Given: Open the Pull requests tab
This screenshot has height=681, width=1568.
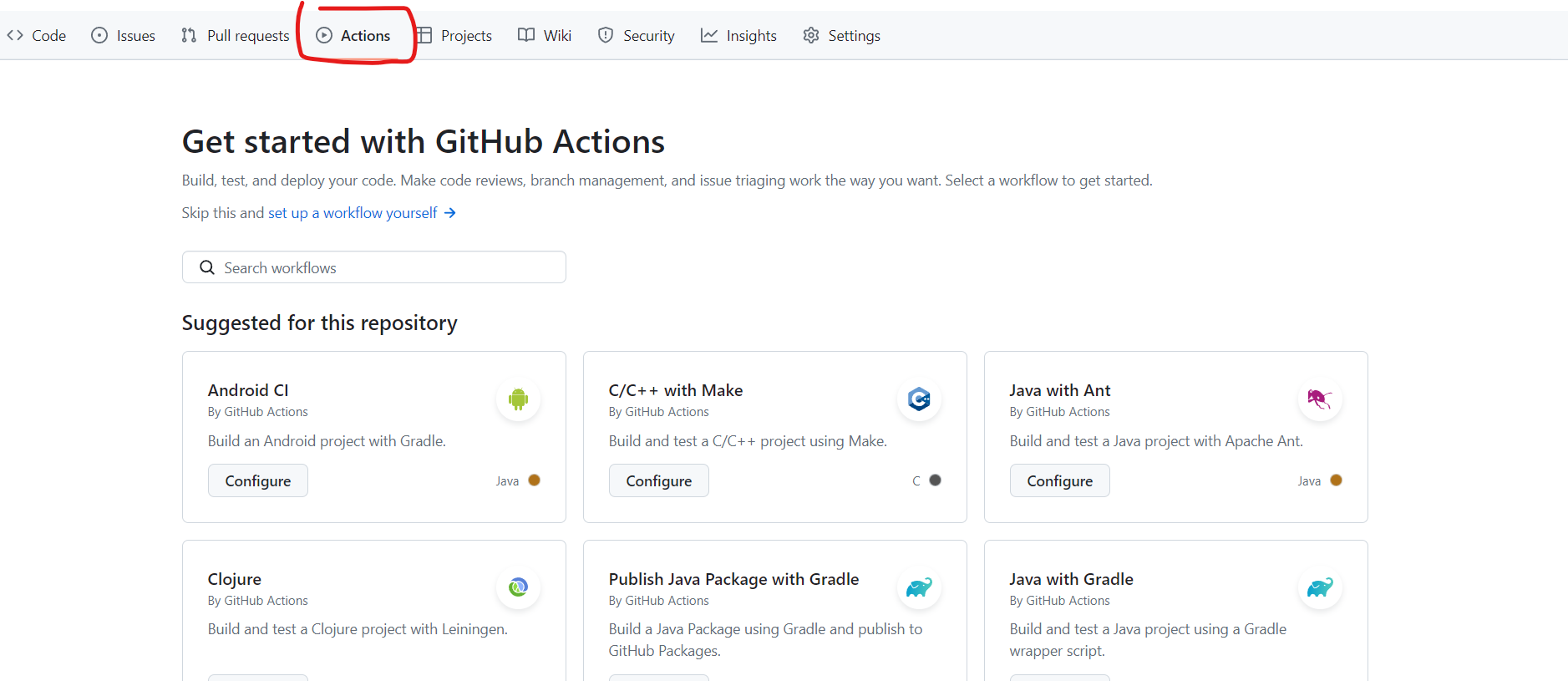Looking at the screenshot, I should tap(236, 36).
